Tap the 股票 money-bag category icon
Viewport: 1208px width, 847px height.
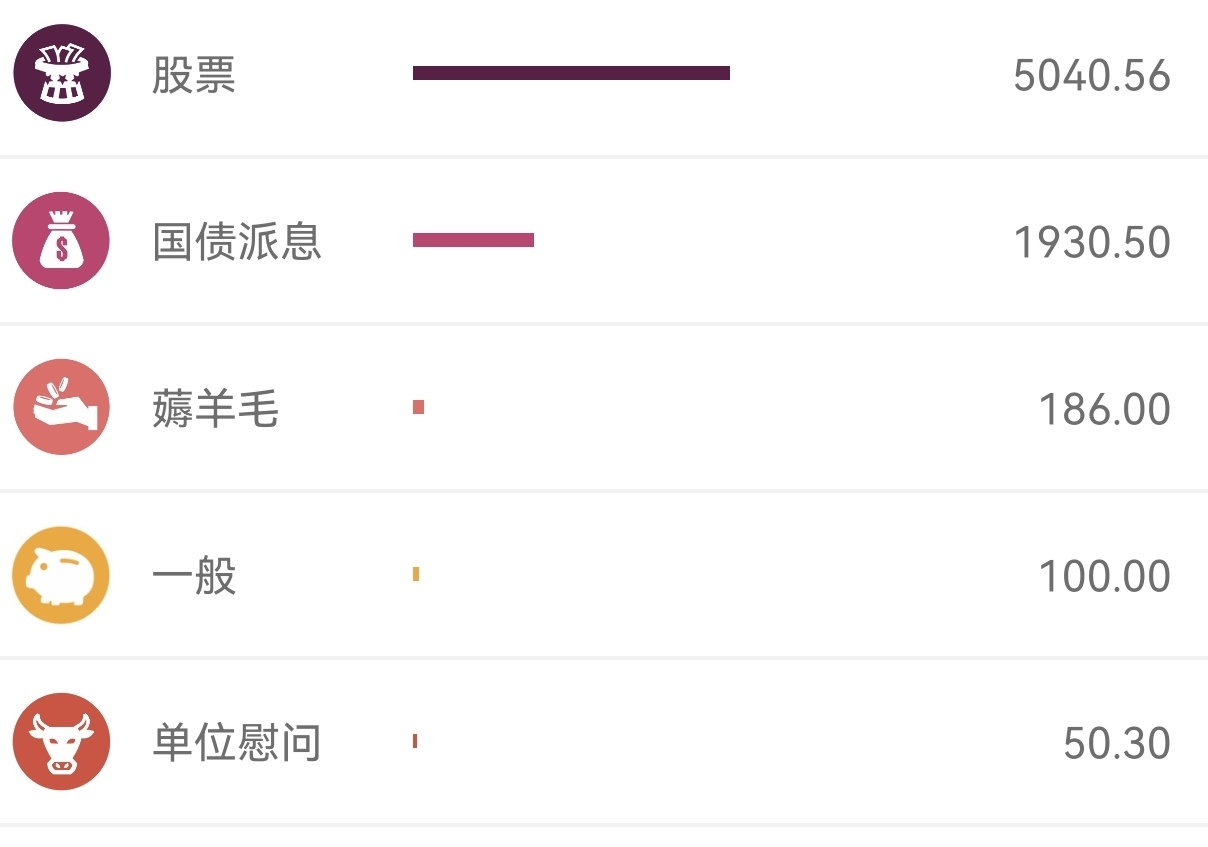(61, 73)
